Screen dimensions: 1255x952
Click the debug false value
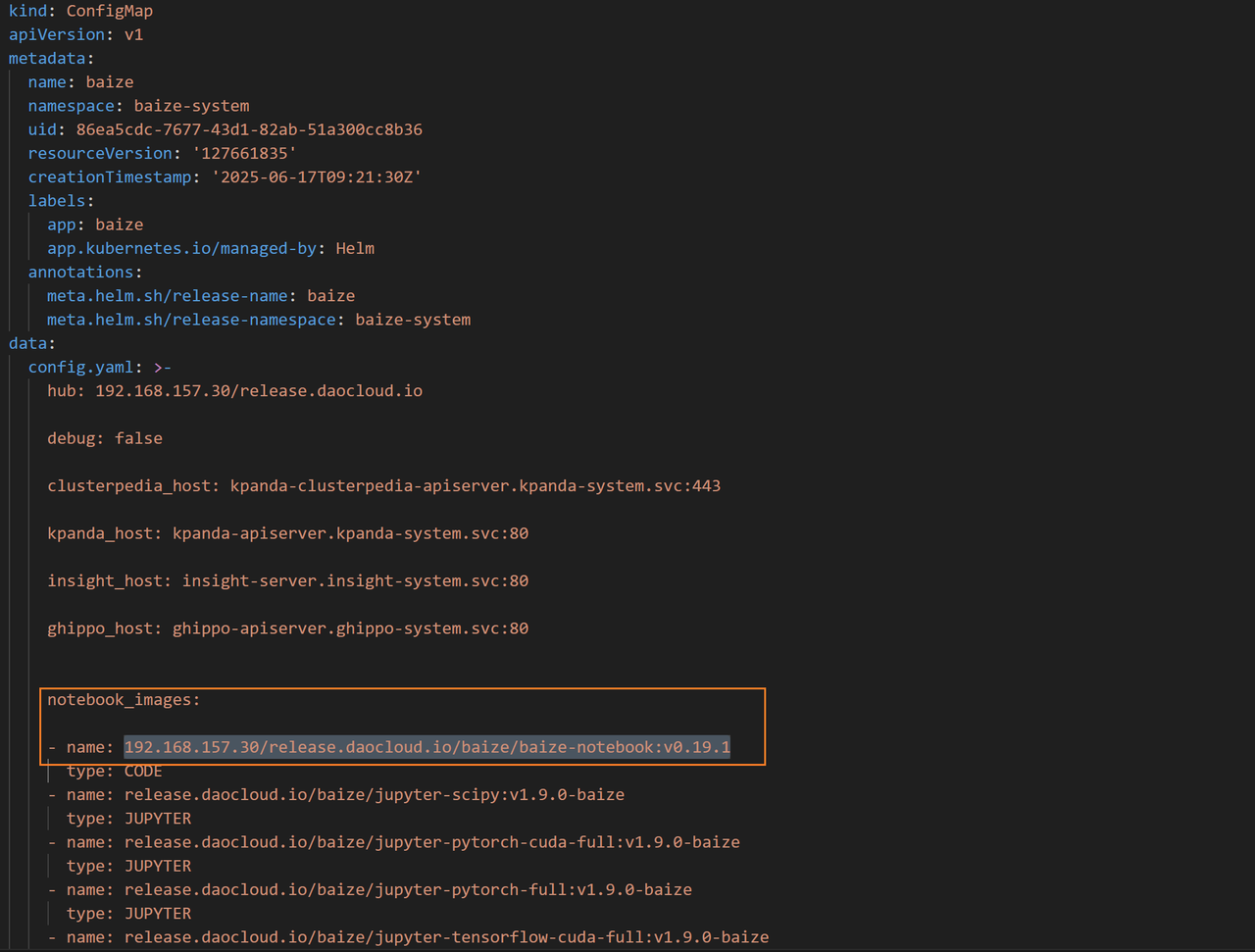pos(138,438)
